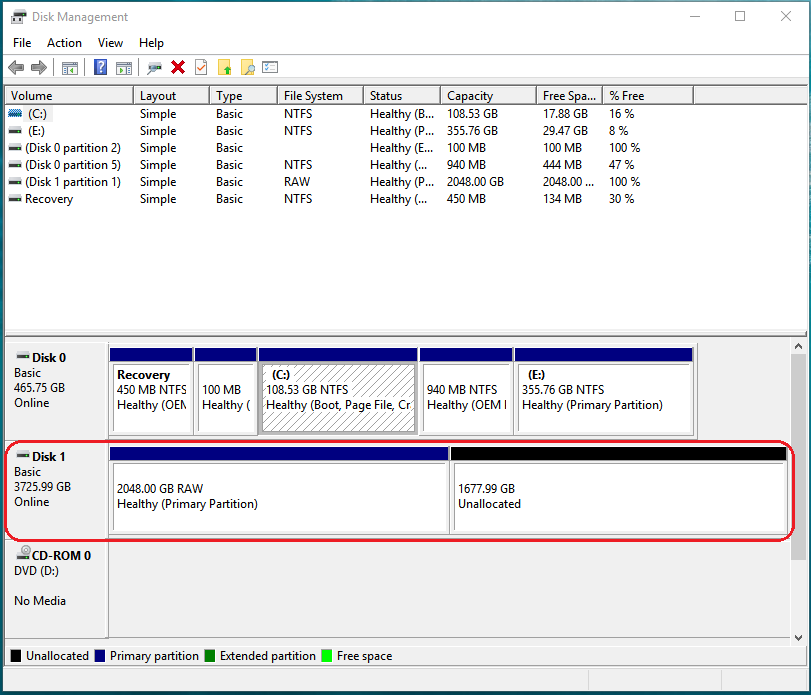Toggle the Show/Hide Console Tree icon
The height and width of the screenshot is (695, 811).
coord(70,68)
